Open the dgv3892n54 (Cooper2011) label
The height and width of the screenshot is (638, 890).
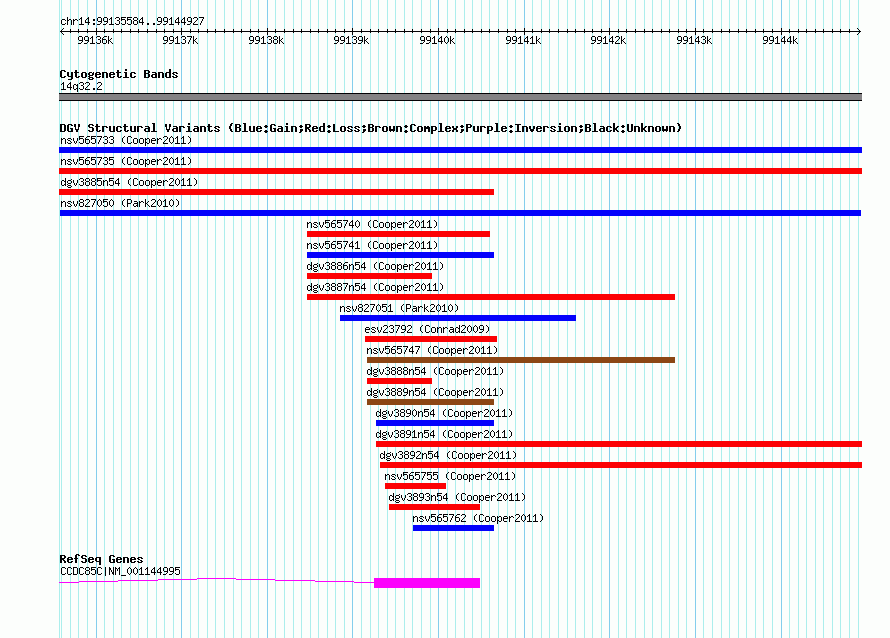(448, 455)
